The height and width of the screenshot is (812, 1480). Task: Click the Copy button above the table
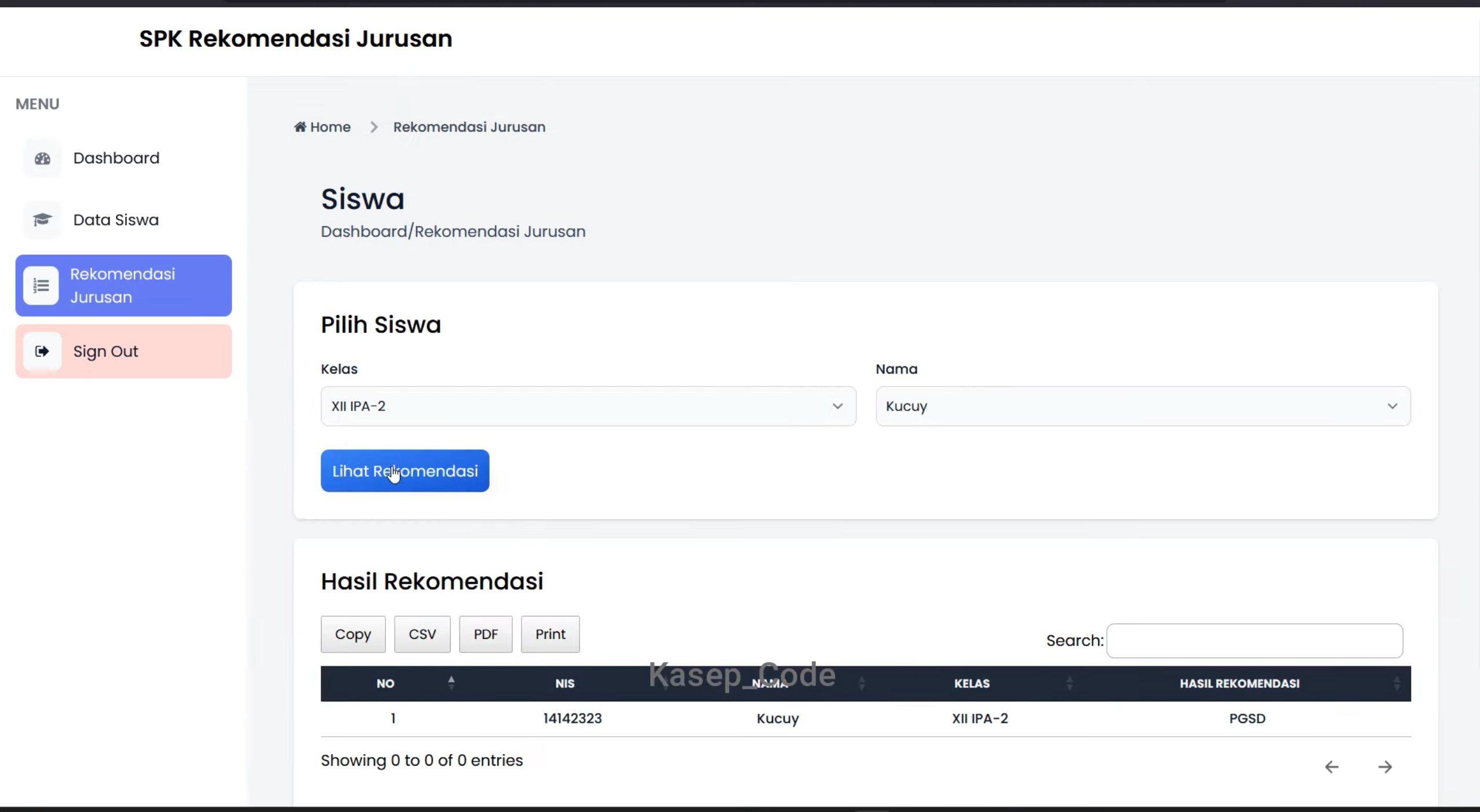click(353, 634)
